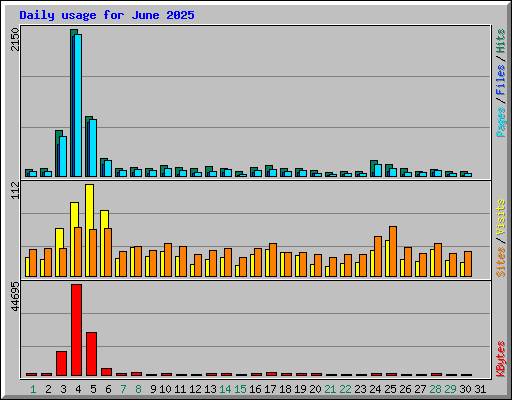Click the 'Files' legend label
This screenshot has width=512, height=400.
[501, 80]
